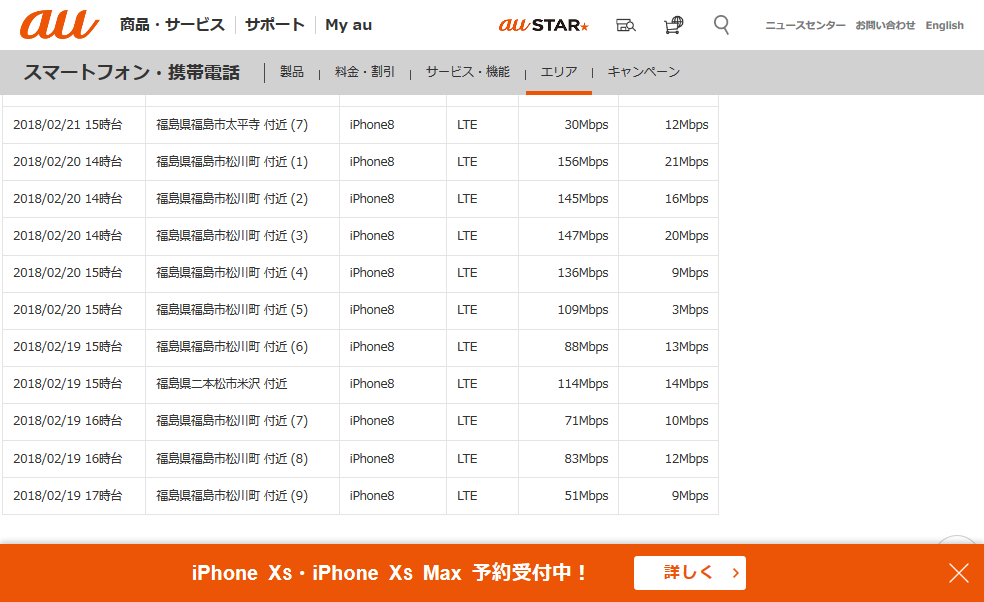Click the 3Mbps upload value
Viewport: 984px width, 602px height.
tap(690, 309)
